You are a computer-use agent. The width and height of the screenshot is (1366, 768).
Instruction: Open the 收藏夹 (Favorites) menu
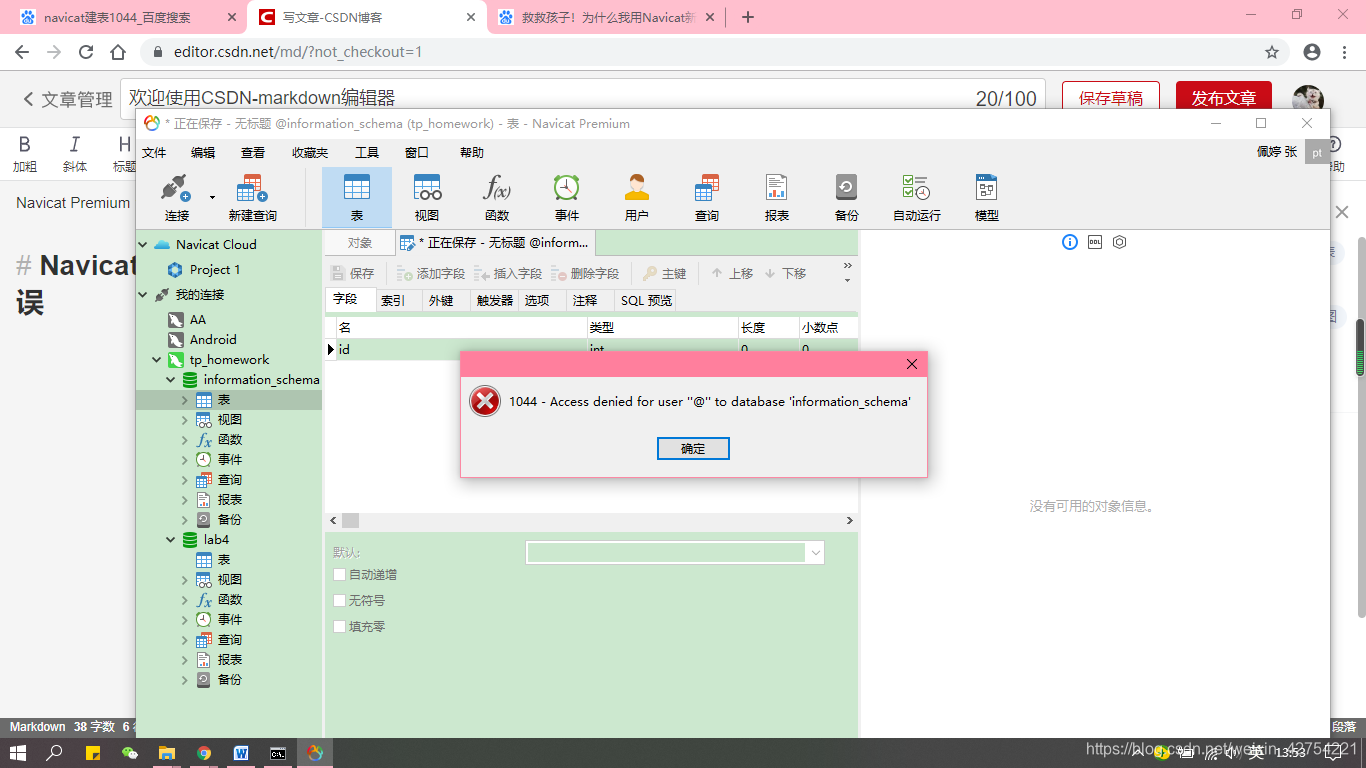click(x=310, y=153)
